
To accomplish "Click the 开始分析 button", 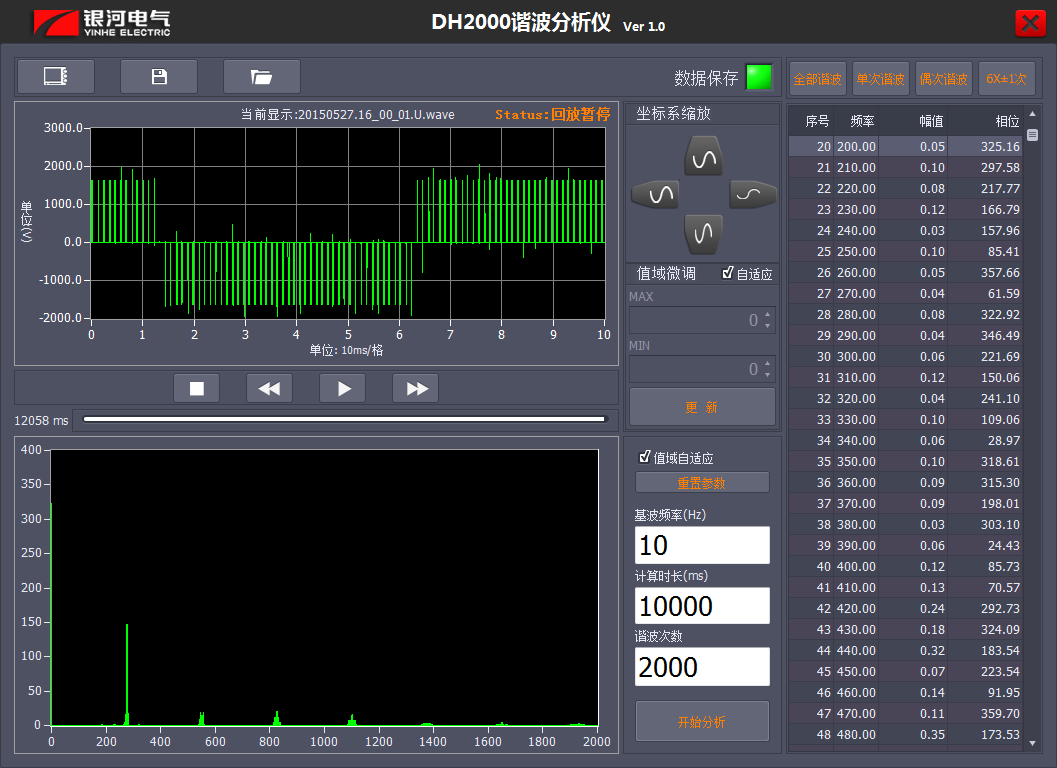I will click(x=702, y=721).
